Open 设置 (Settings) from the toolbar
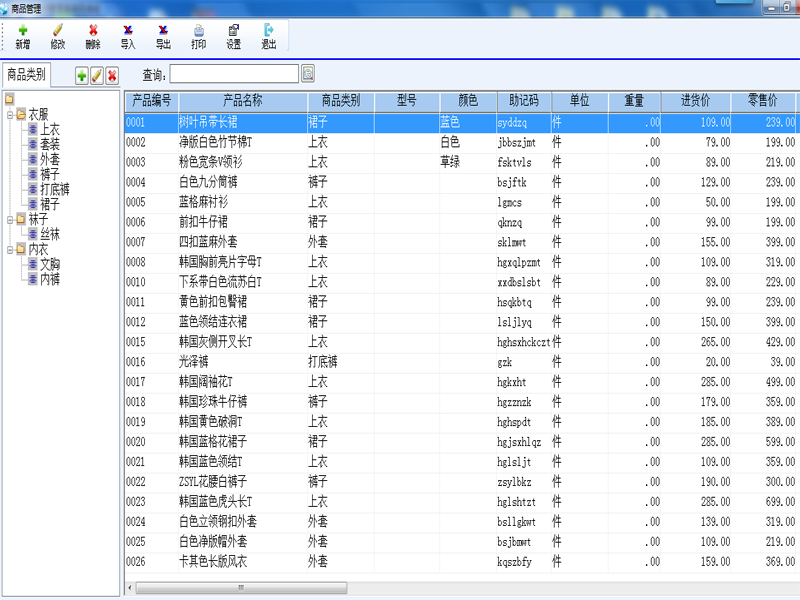Viewport: 800px width, 600px height. pos(233,36)
